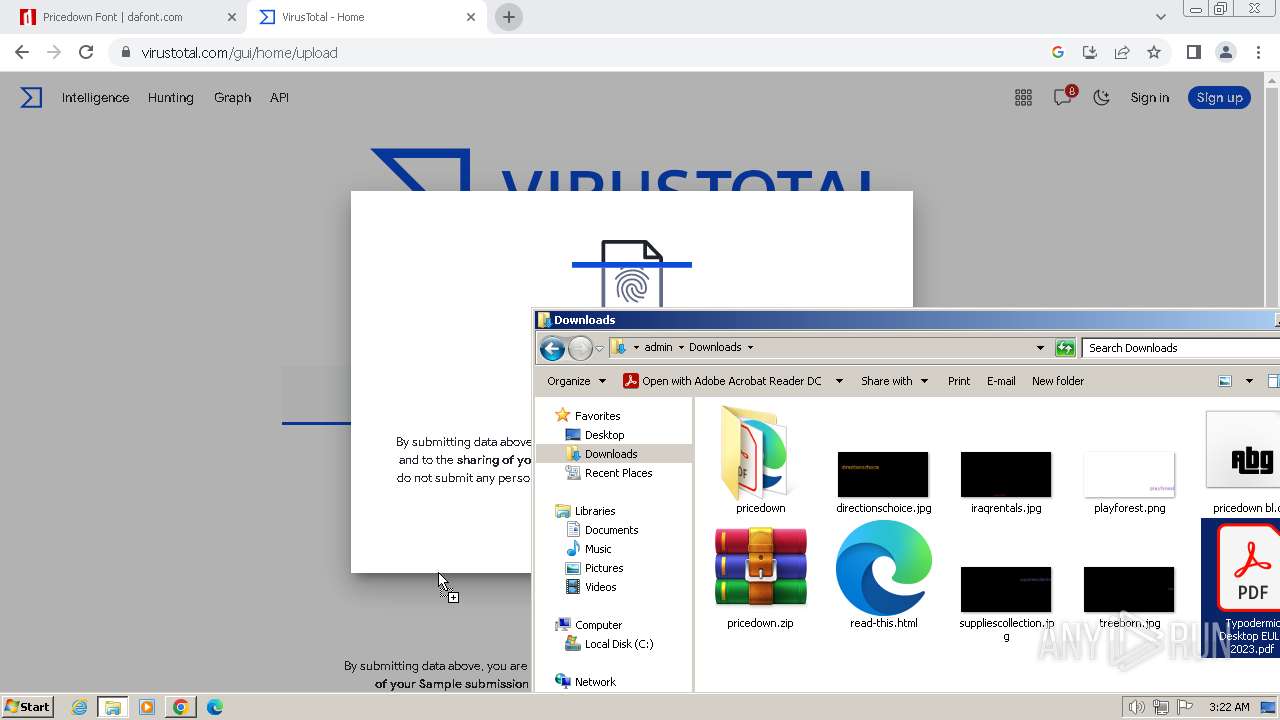This screenshot has width=1280, height=720.
Task: Open Microsoft Edge from taskbar
Action: tap(214, 707)
